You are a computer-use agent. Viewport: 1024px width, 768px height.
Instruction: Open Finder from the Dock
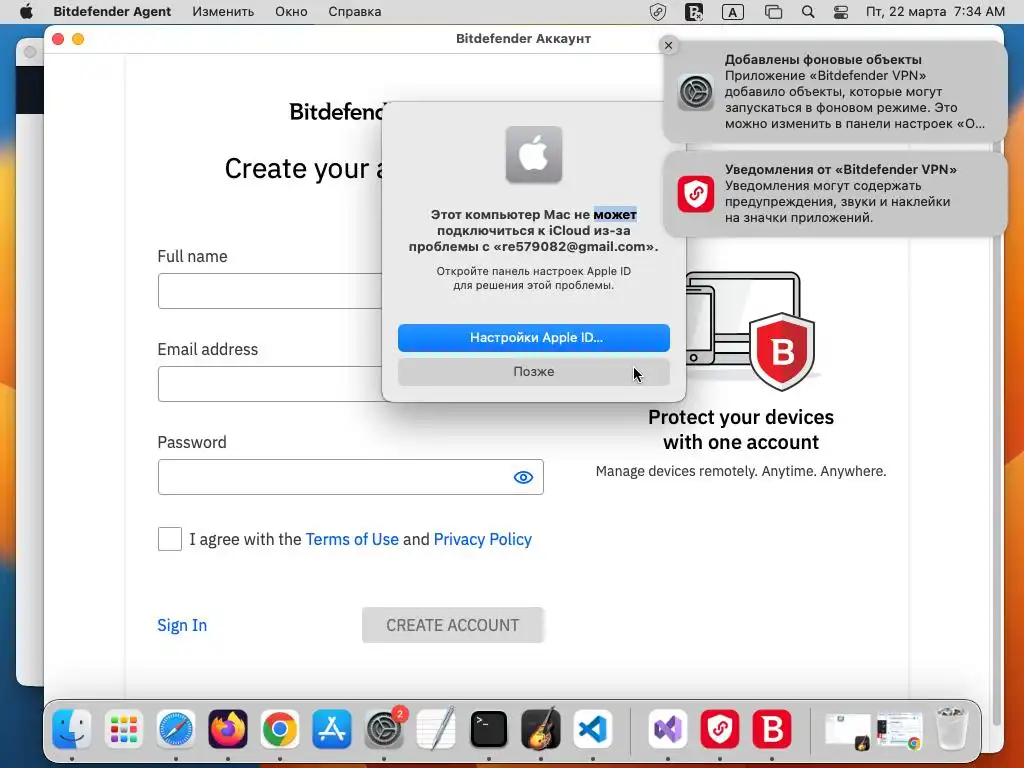(71, 729)
